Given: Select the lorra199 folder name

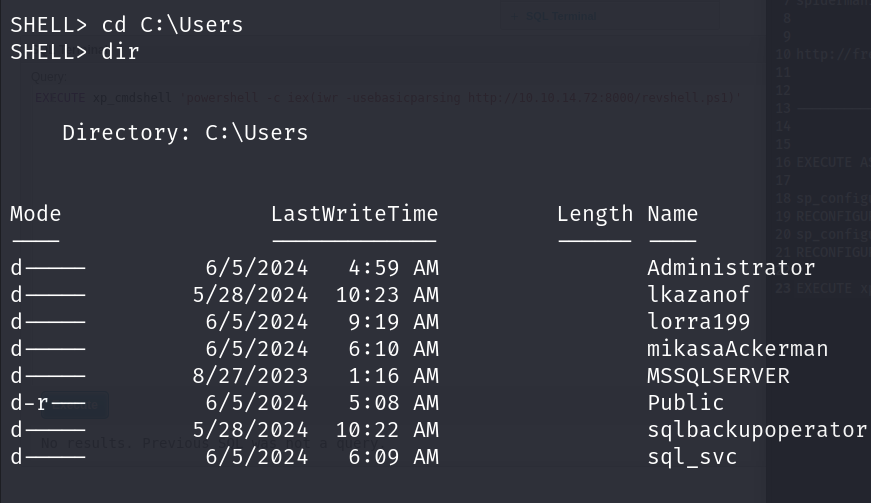Looking at the screenshot, I should tap(698, 322).
